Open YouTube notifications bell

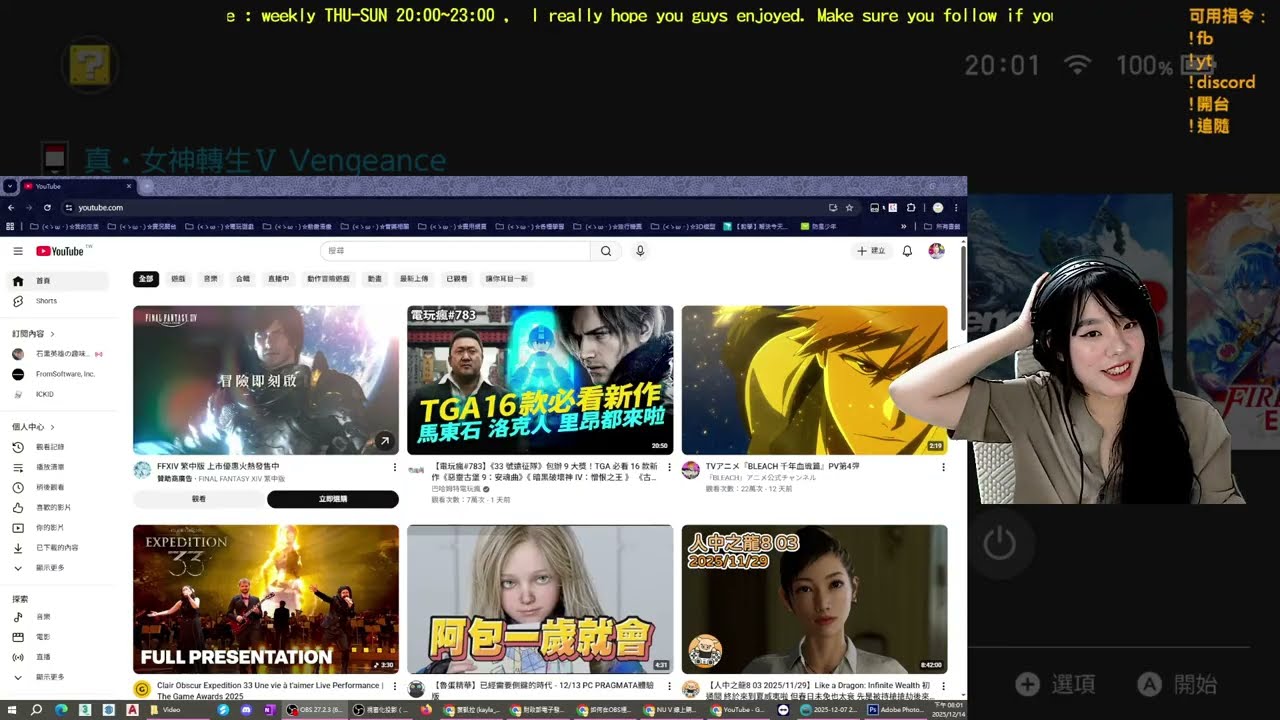point(907,251)
